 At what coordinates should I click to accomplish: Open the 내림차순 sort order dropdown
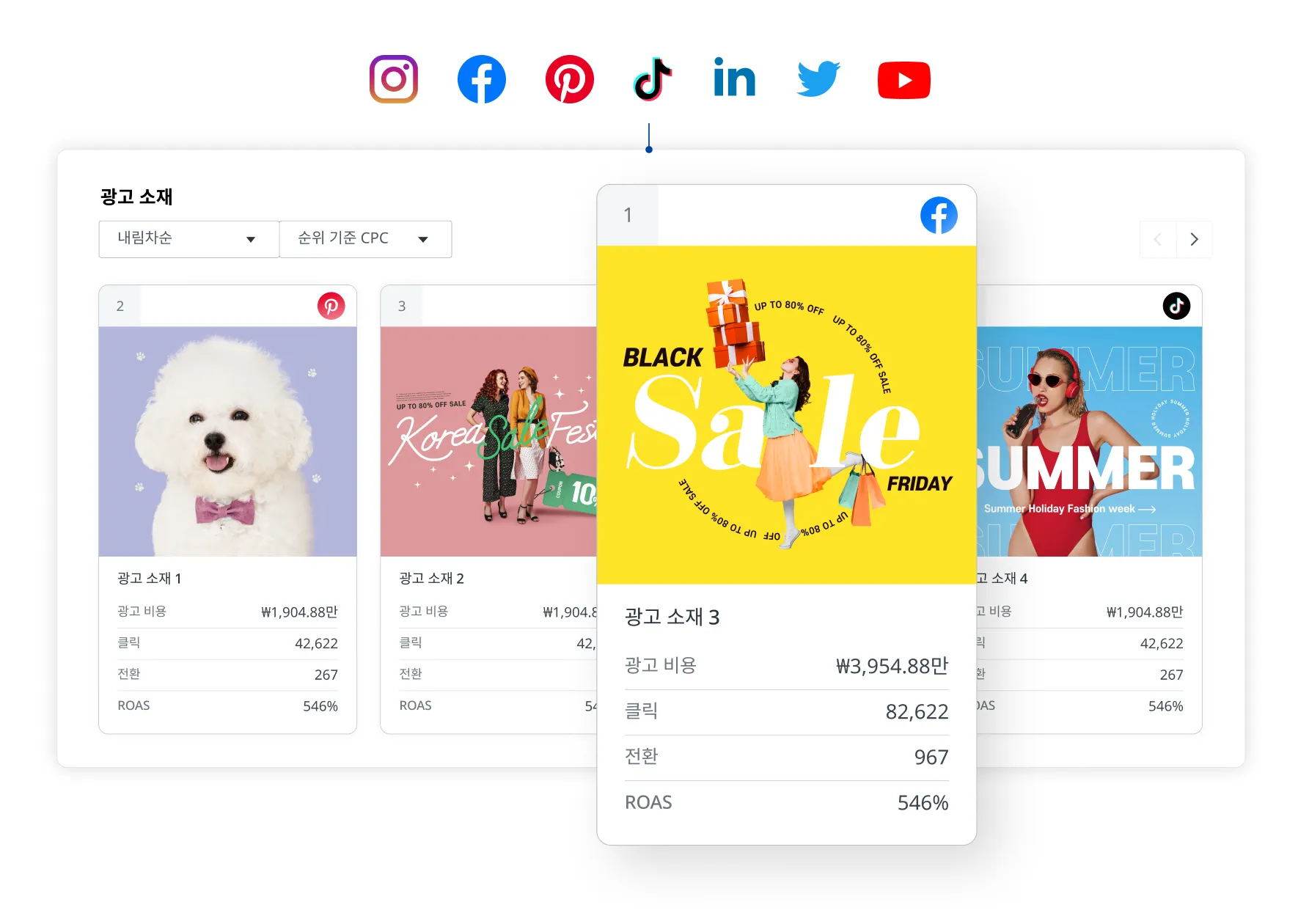[188, 239]
